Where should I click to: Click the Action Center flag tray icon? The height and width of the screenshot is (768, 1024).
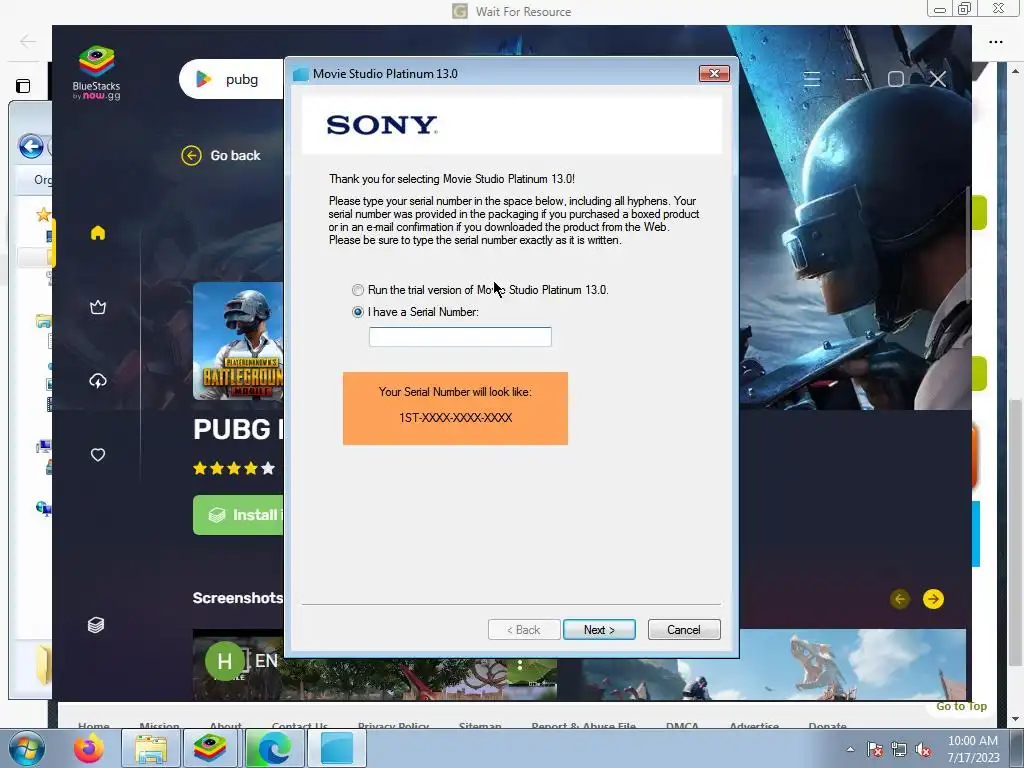[875, 749]
